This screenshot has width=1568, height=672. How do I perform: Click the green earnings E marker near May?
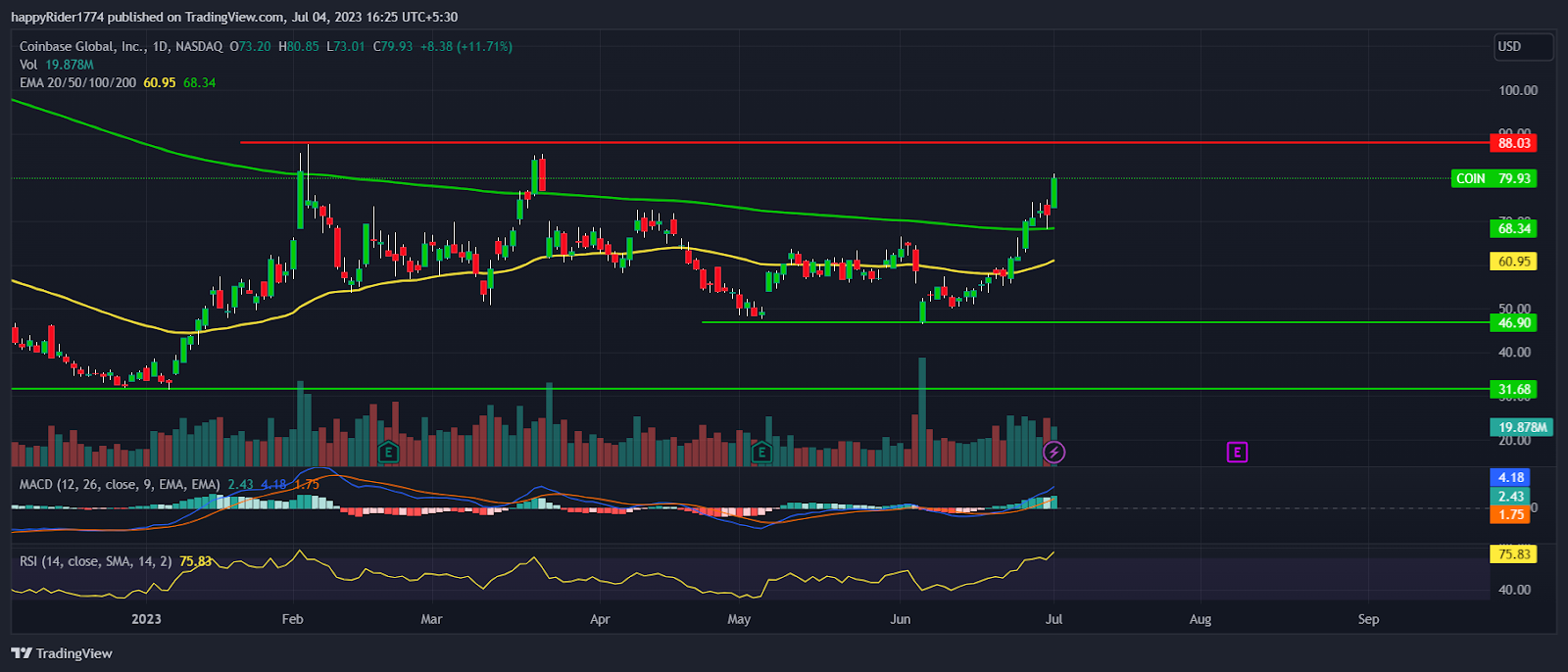(761, 452)
